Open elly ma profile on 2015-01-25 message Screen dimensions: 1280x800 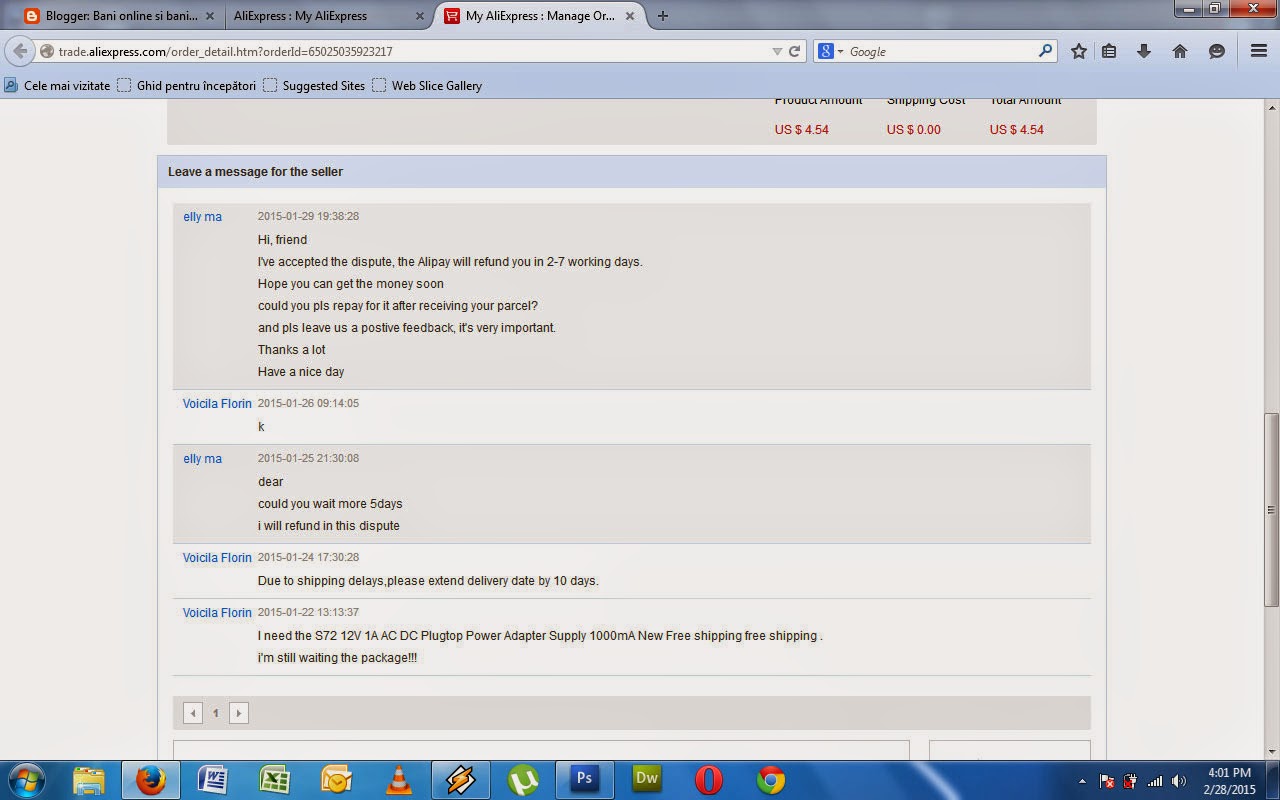202,459
